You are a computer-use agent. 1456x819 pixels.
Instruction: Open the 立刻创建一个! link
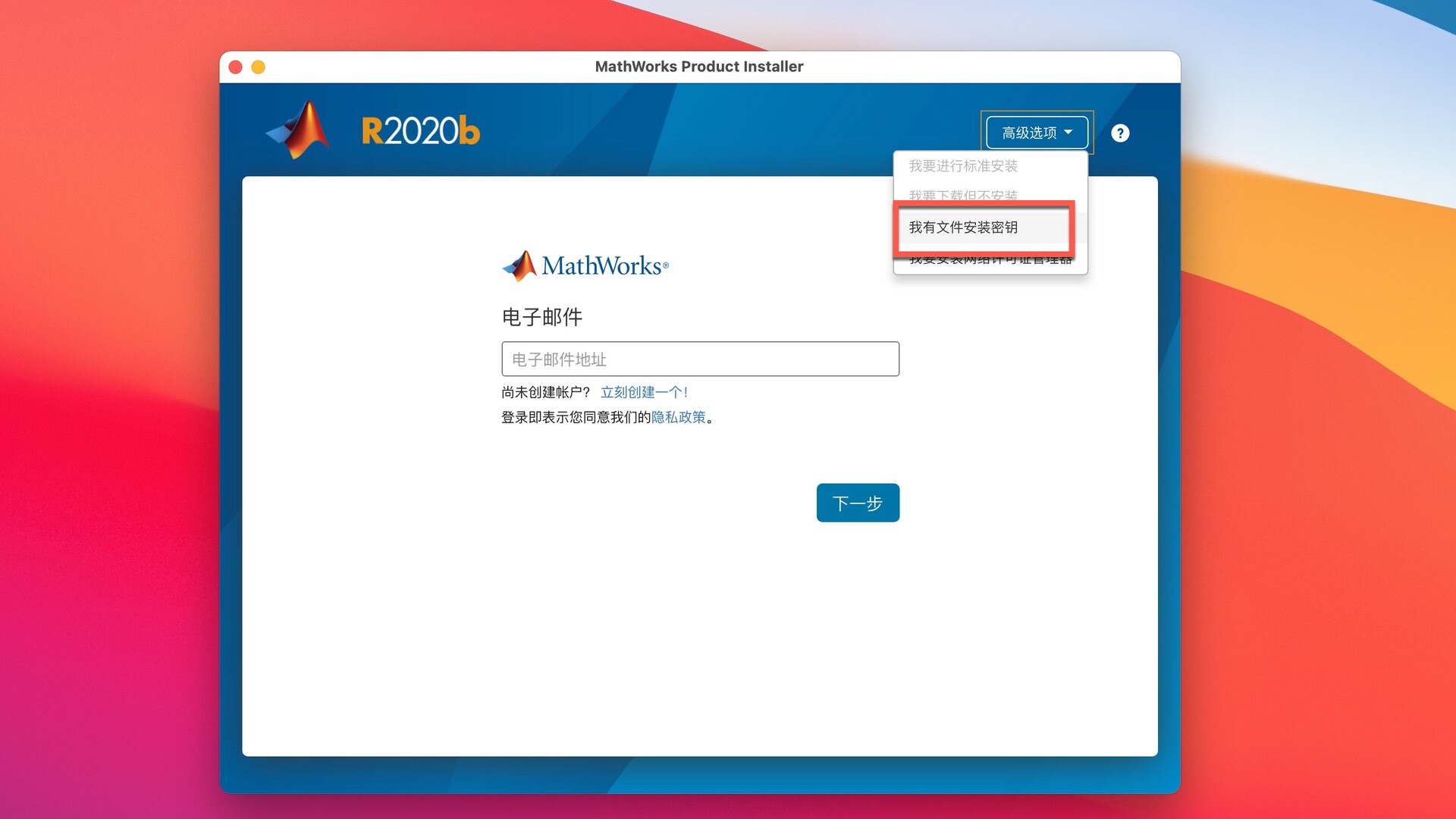[644, 391]
